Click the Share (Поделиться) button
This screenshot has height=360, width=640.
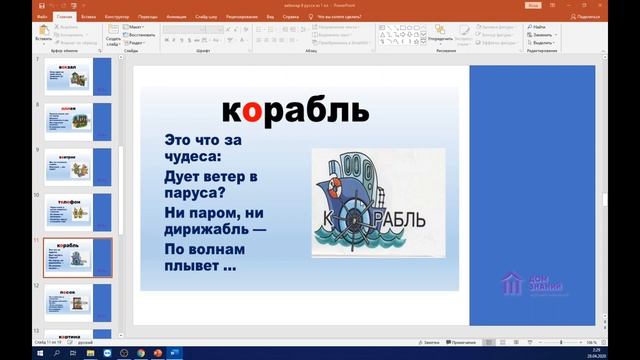tap(585, 17)
